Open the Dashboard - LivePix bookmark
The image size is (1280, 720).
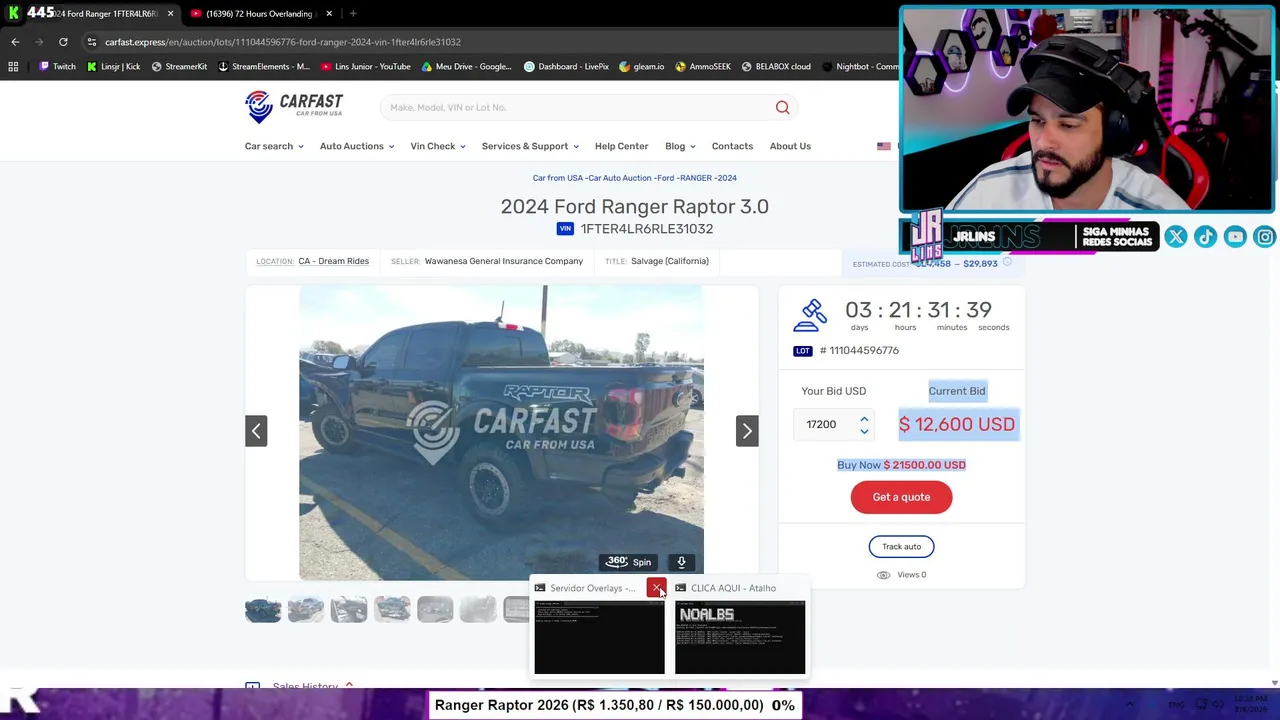point(566,67)
